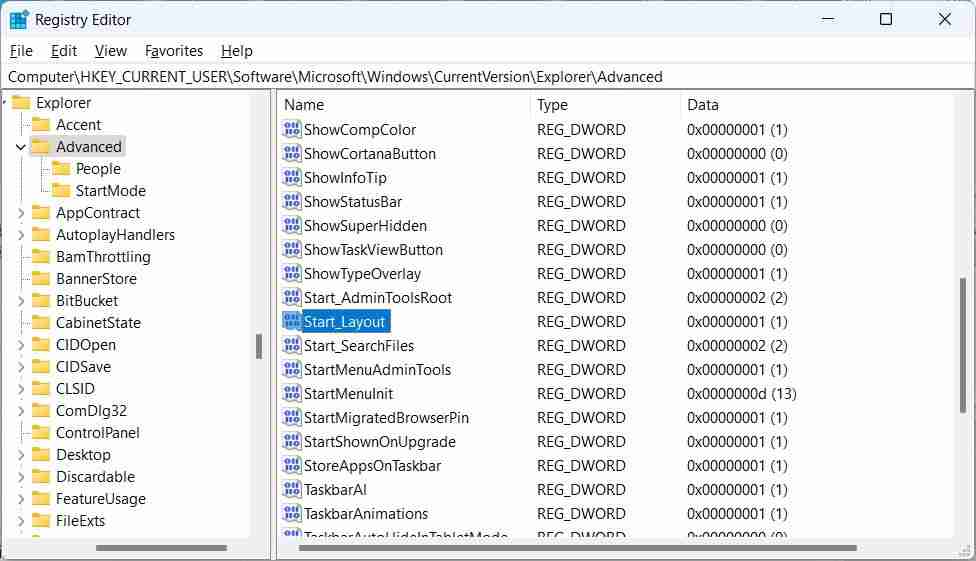Click the DWORD icon beside Start_AdminToolsRoot
976x561 pixels.
[x=292, y=297]
